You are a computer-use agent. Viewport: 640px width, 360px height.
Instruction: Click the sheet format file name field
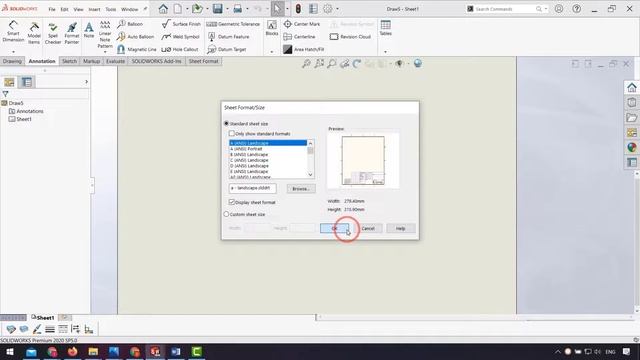pyautogui.click(x=253, y=188)
